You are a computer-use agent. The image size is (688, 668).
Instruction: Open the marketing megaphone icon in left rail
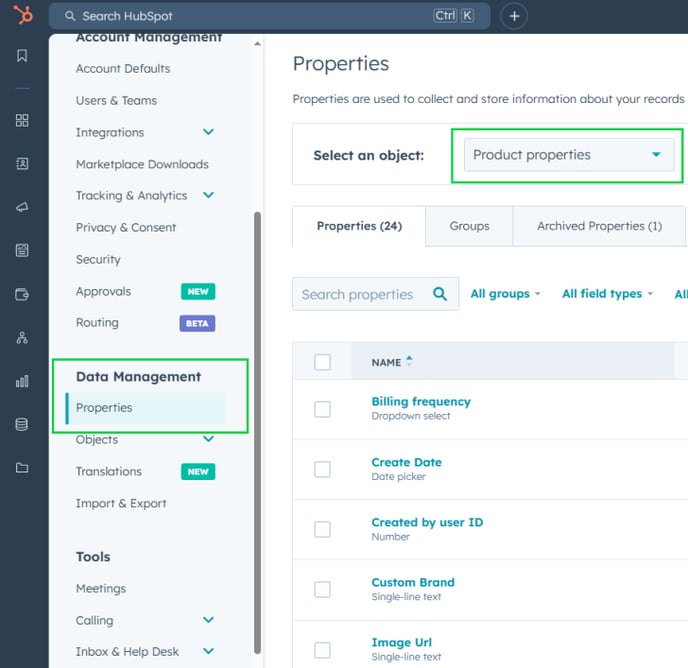[x=22, y=207]
